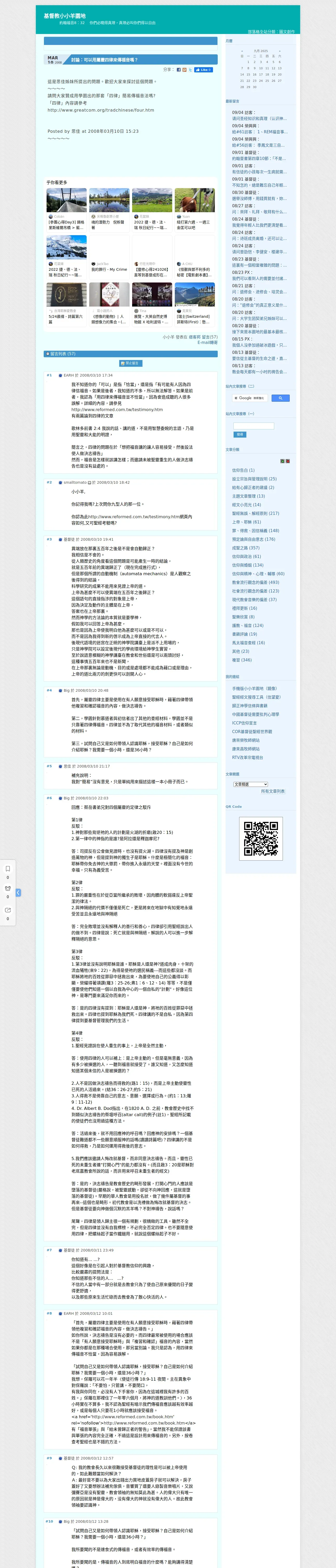Open the post title 討論：可以用屬靈四律來傳福音嗎？
Screen dimensions: 336x1568
104,60
